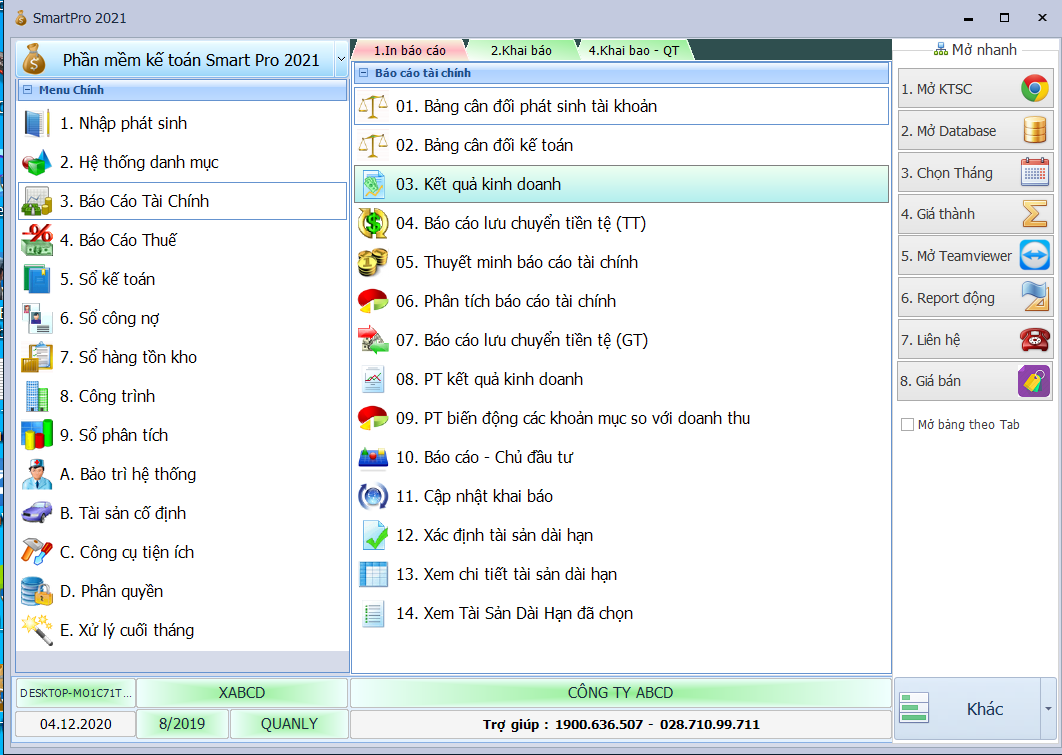Click the Công trình building icon
This screenshot has width=1062, height=755.
coord(37,396)
